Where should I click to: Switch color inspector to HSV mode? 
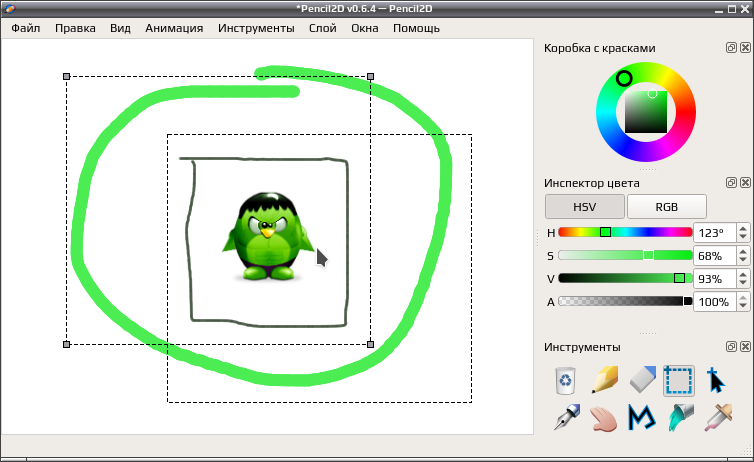pos(585,207)
